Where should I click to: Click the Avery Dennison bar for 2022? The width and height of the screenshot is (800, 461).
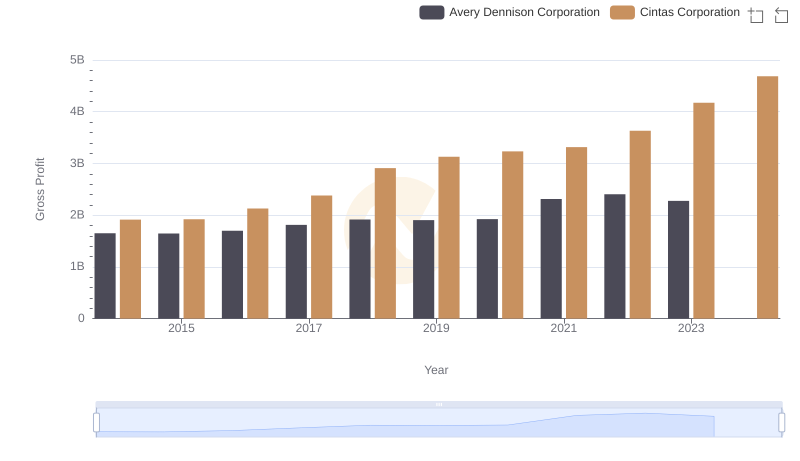614,257
